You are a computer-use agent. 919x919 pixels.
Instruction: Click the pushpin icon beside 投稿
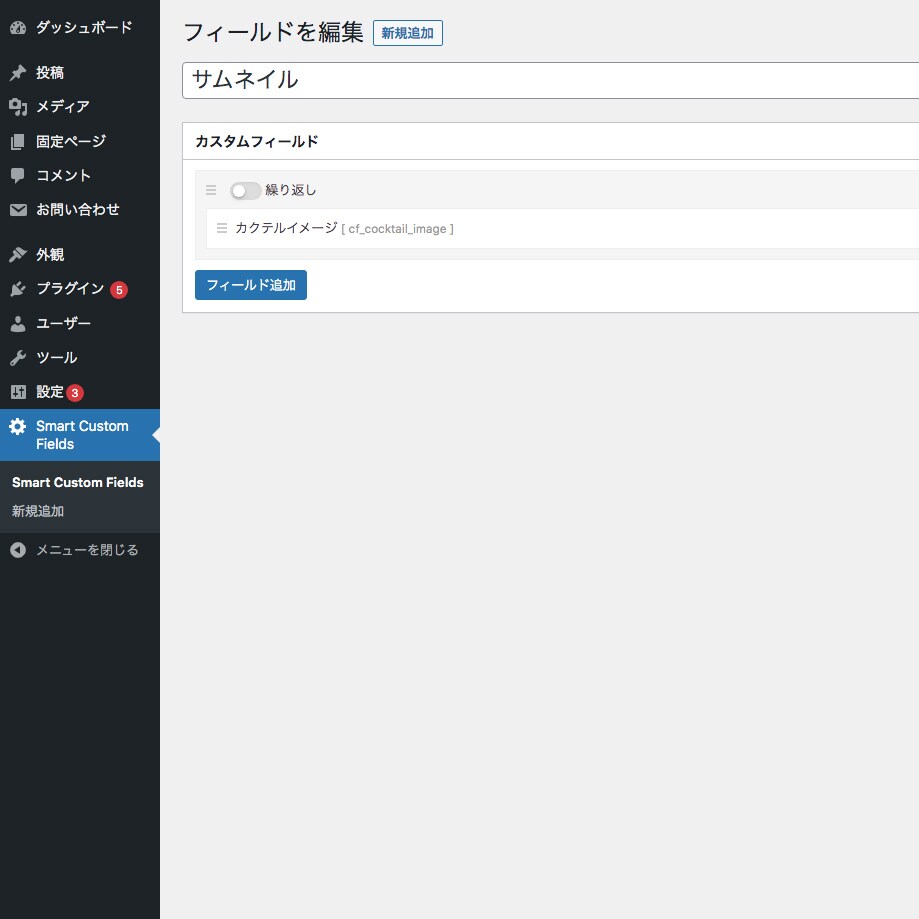(x=18, y=73)
